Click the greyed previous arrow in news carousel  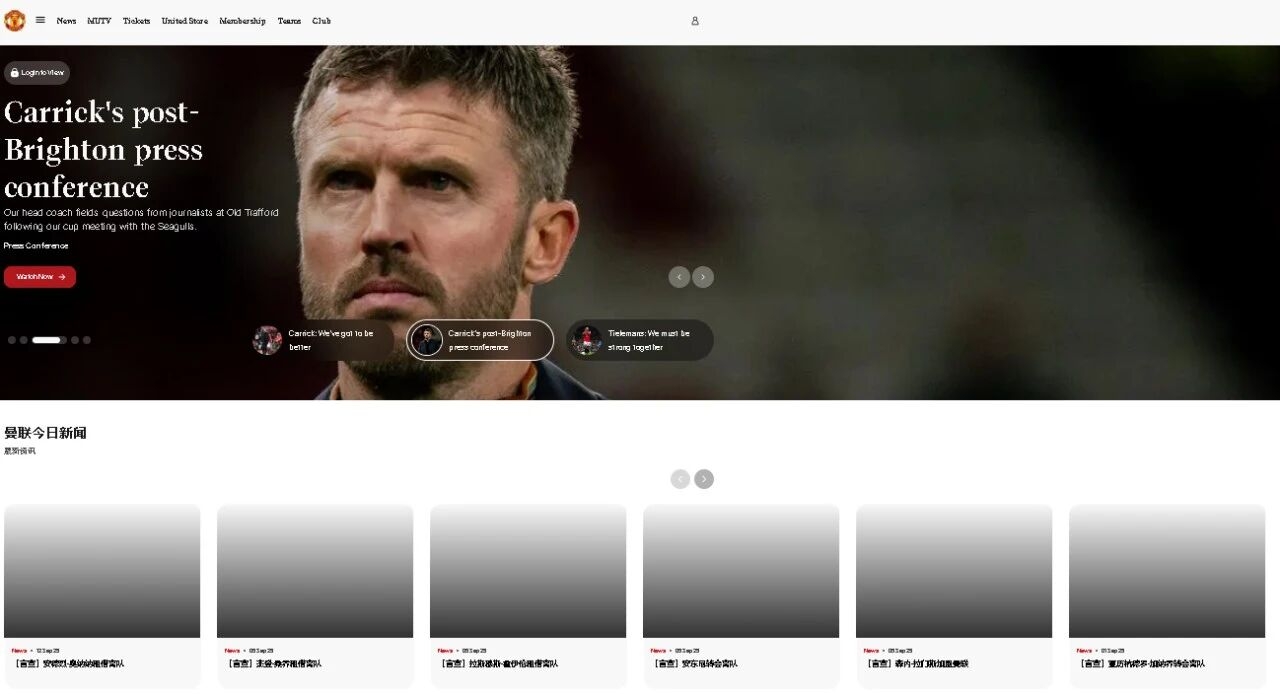click(680, 479)
